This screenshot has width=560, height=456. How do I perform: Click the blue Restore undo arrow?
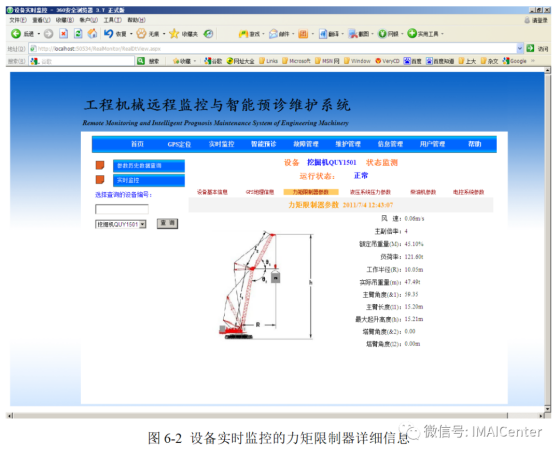[x=109, y=34]
